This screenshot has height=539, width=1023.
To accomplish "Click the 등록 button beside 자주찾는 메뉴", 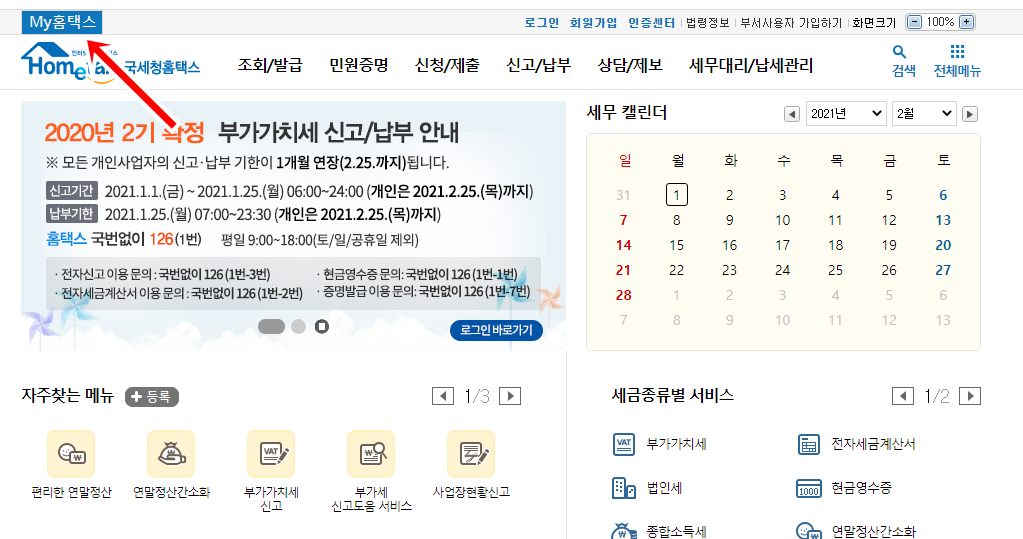I will pos(152,396).
